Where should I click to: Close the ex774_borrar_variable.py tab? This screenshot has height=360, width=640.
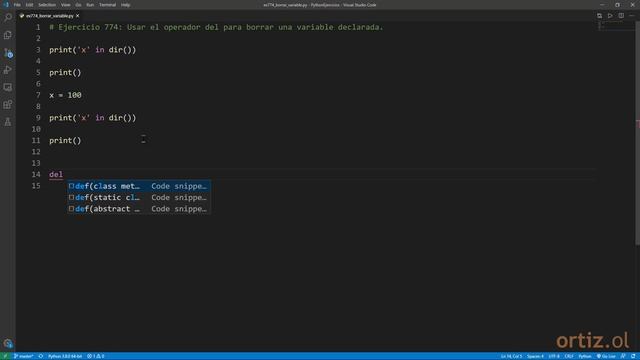tap(78, 16)
